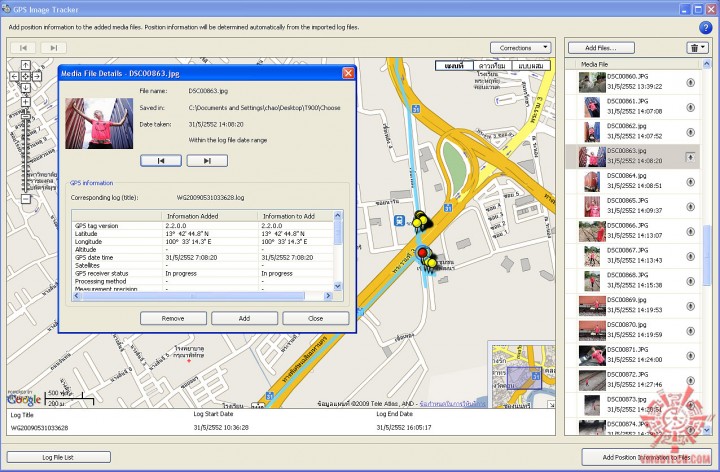Image resolution: width=720 pixels, height=472 pixels.
Task: Switch to the hybrid map view tab
Action: click(x=531, y=66)
